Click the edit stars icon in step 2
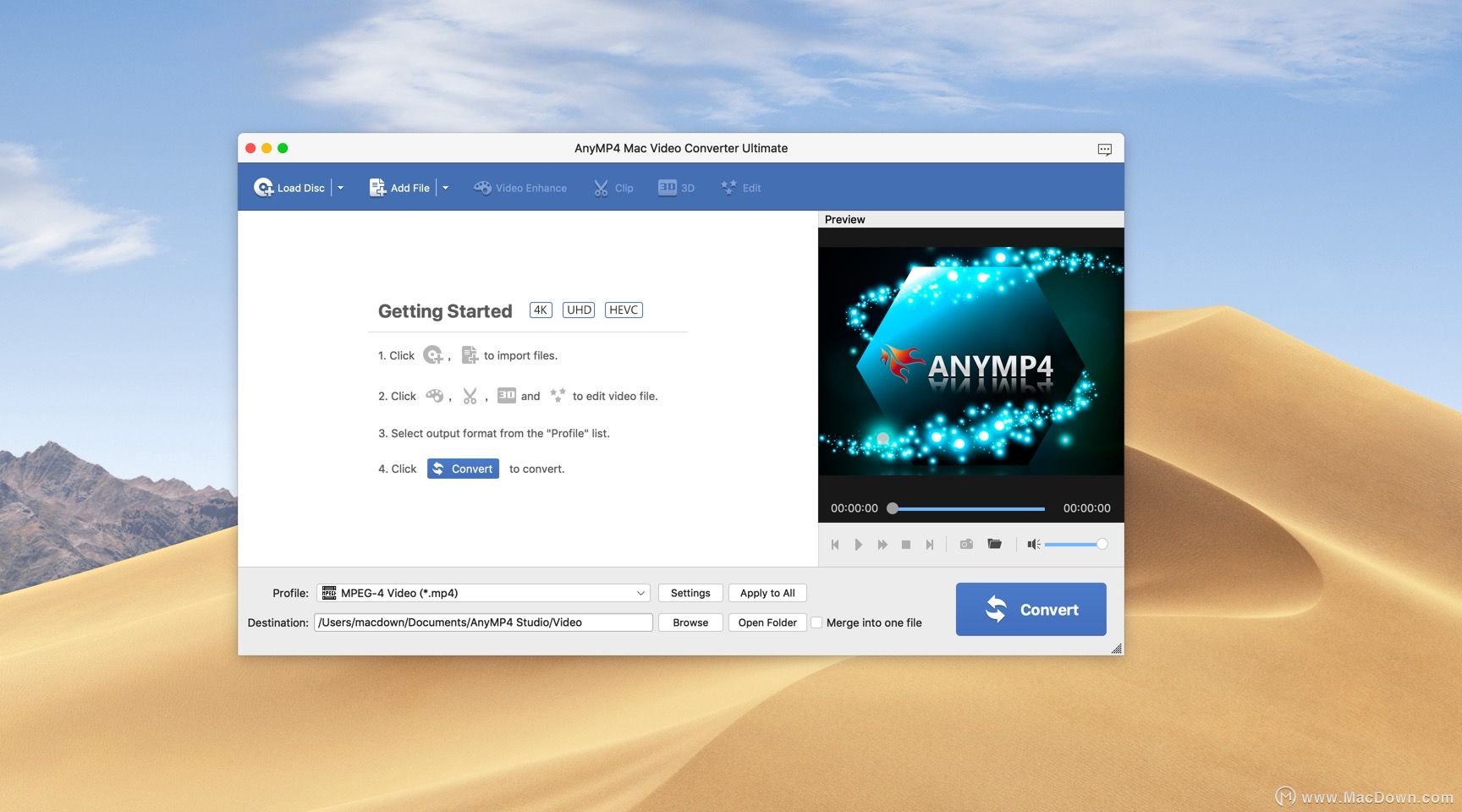 (x=558, y=395)
